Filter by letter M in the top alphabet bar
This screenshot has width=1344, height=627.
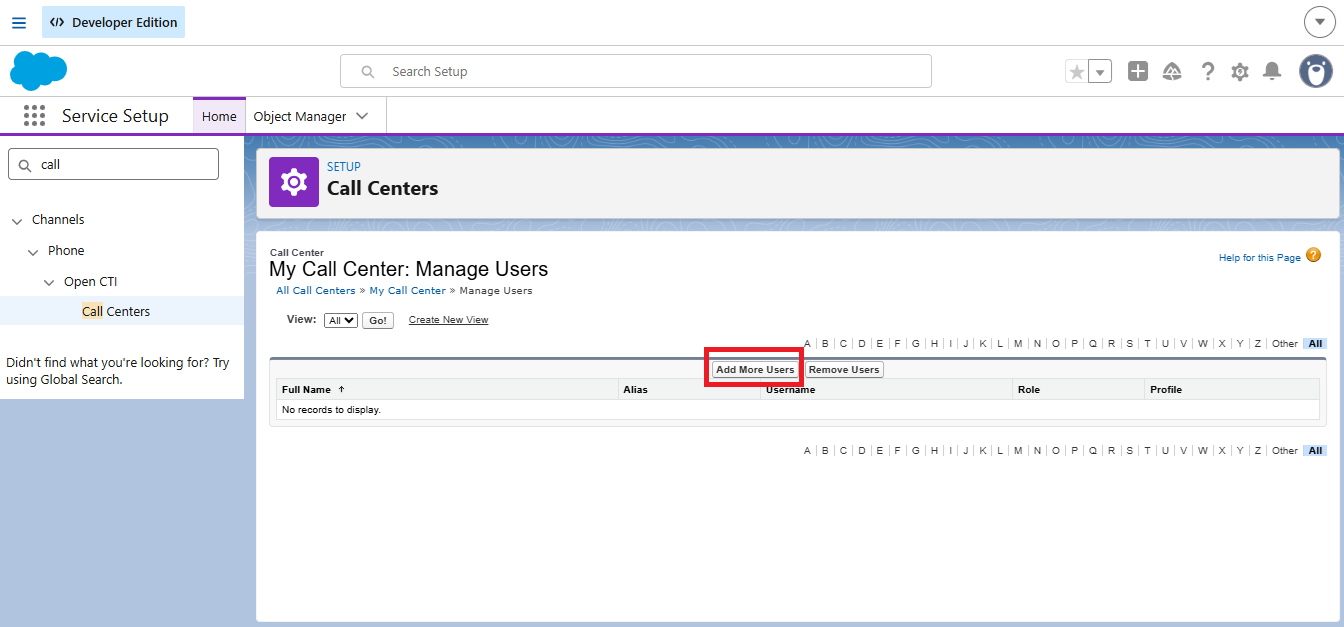click(1018, 344)
